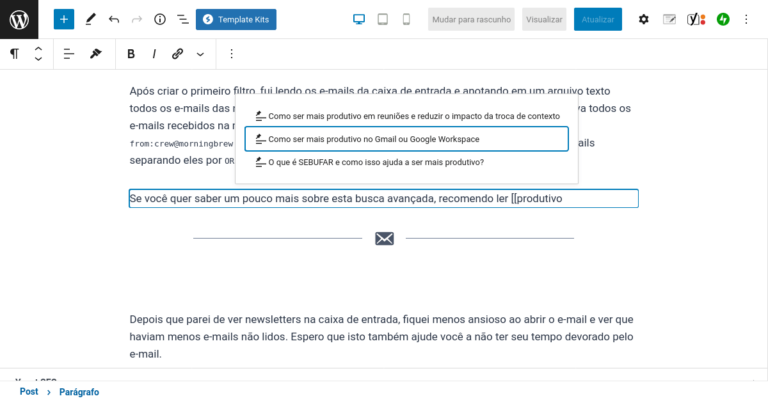Select suggestion O que é SEBUFAR
This screenshot has height=403, width=768.
click(407, 162)
